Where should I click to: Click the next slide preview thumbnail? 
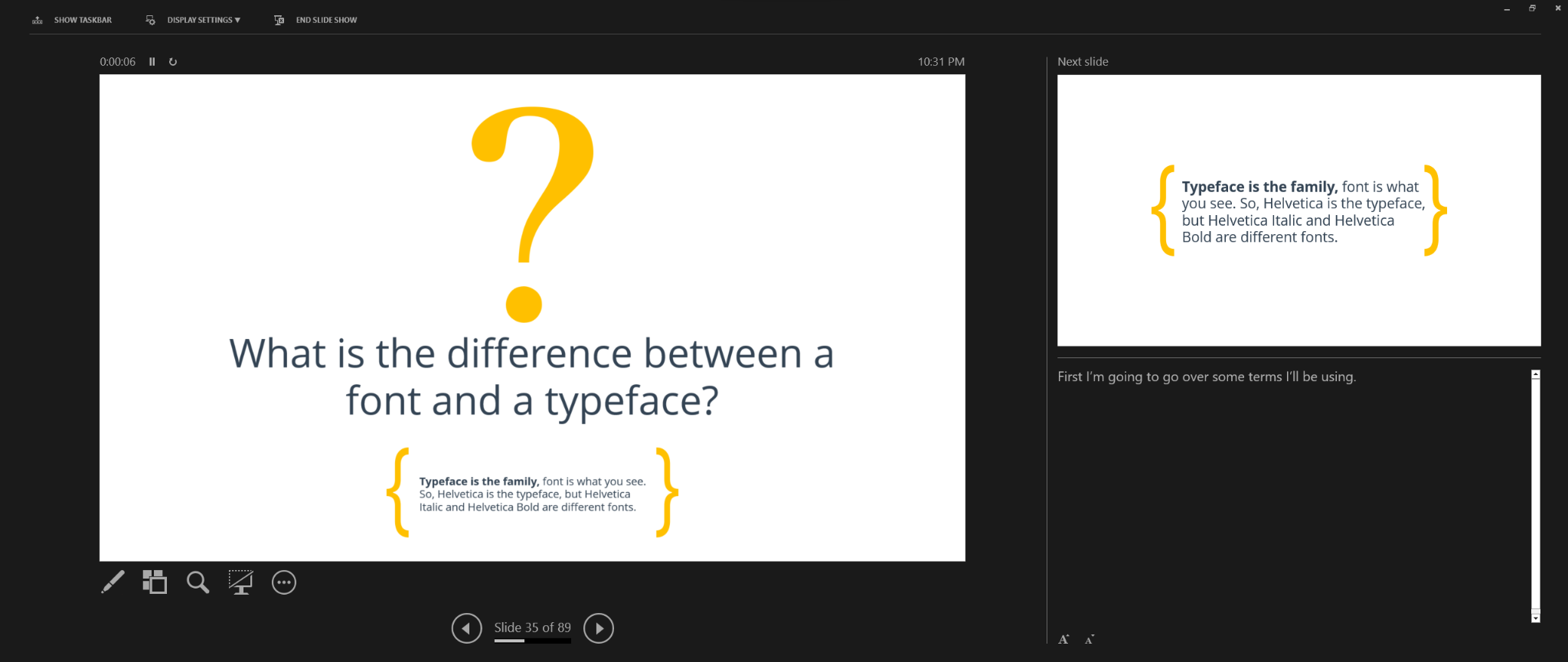pyautogui.click(x=1298, y=210)
